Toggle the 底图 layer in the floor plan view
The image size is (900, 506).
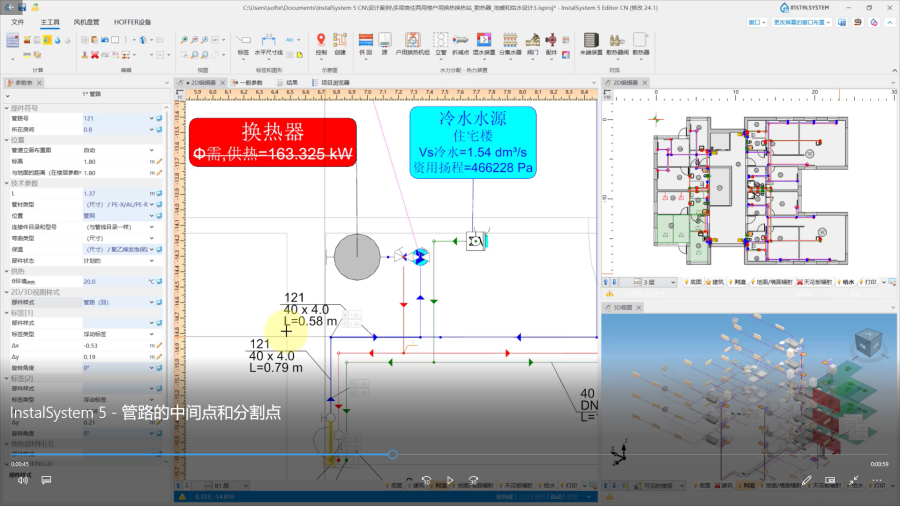pos(693,282)
